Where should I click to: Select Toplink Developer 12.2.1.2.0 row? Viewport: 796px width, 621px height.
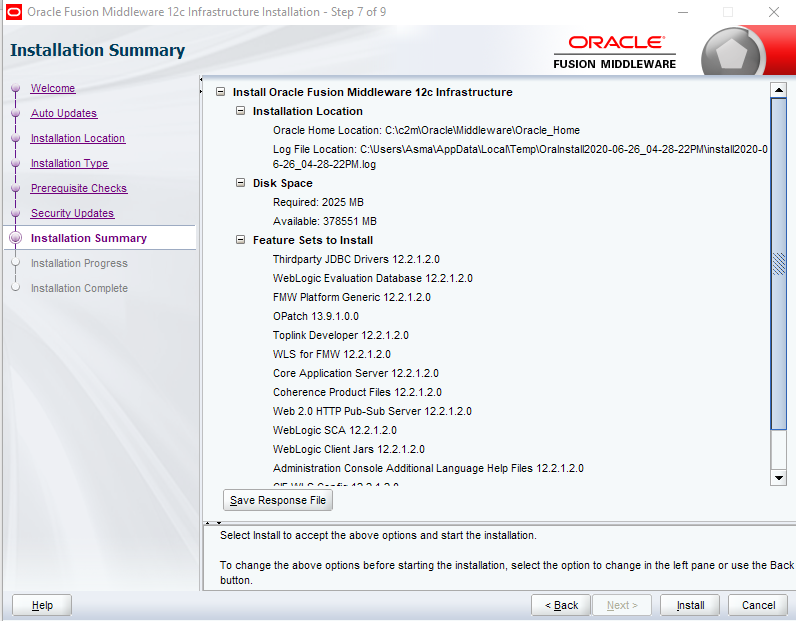coord(341,335)
